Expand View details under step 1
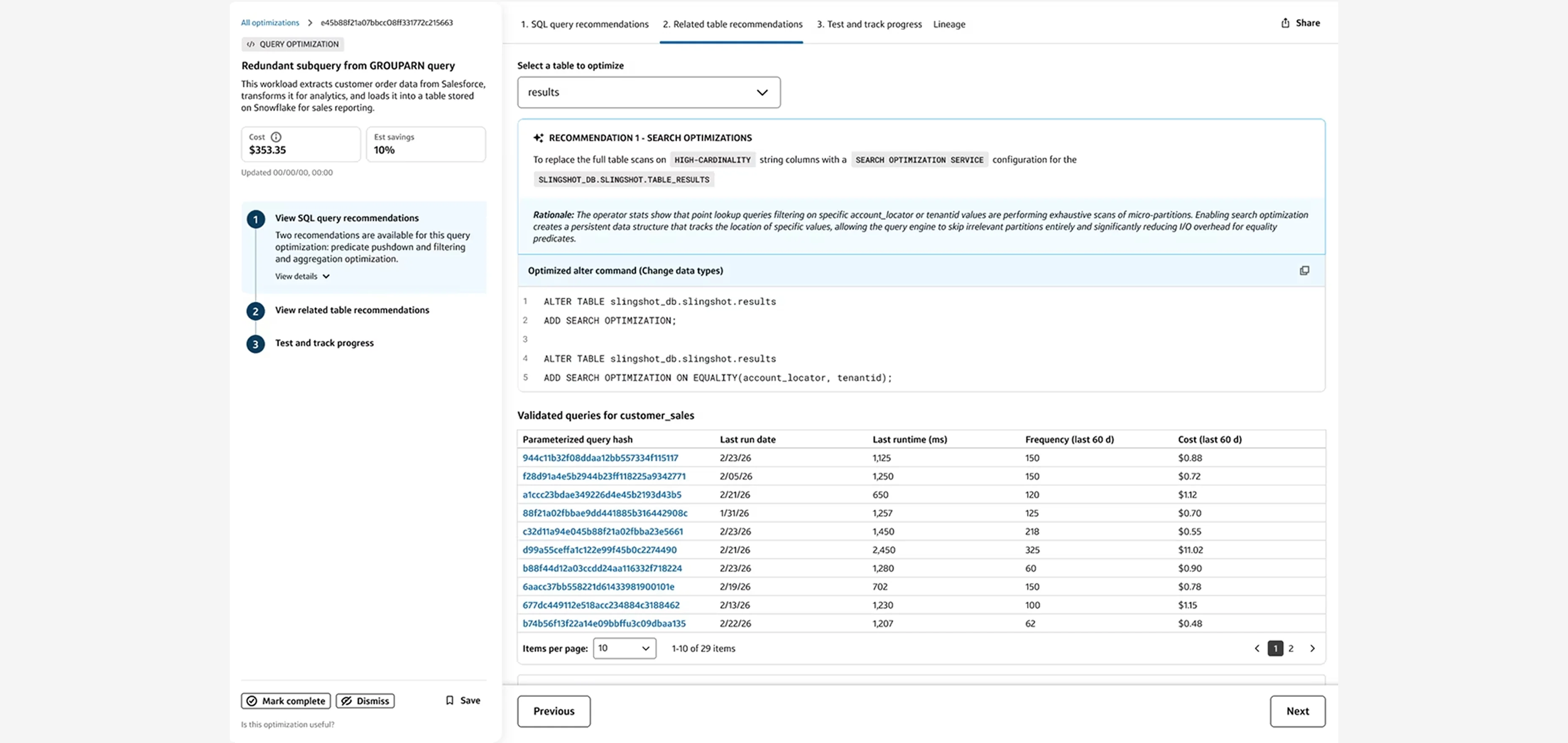 coord(302,276)
